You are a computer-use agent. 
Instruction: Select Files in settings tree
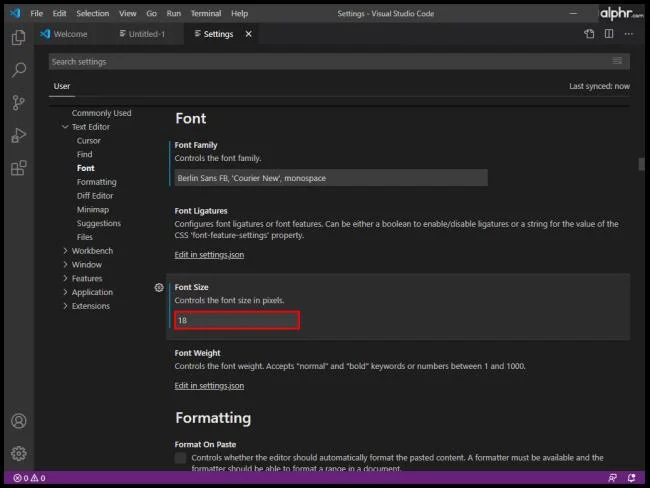coord(84,237)
